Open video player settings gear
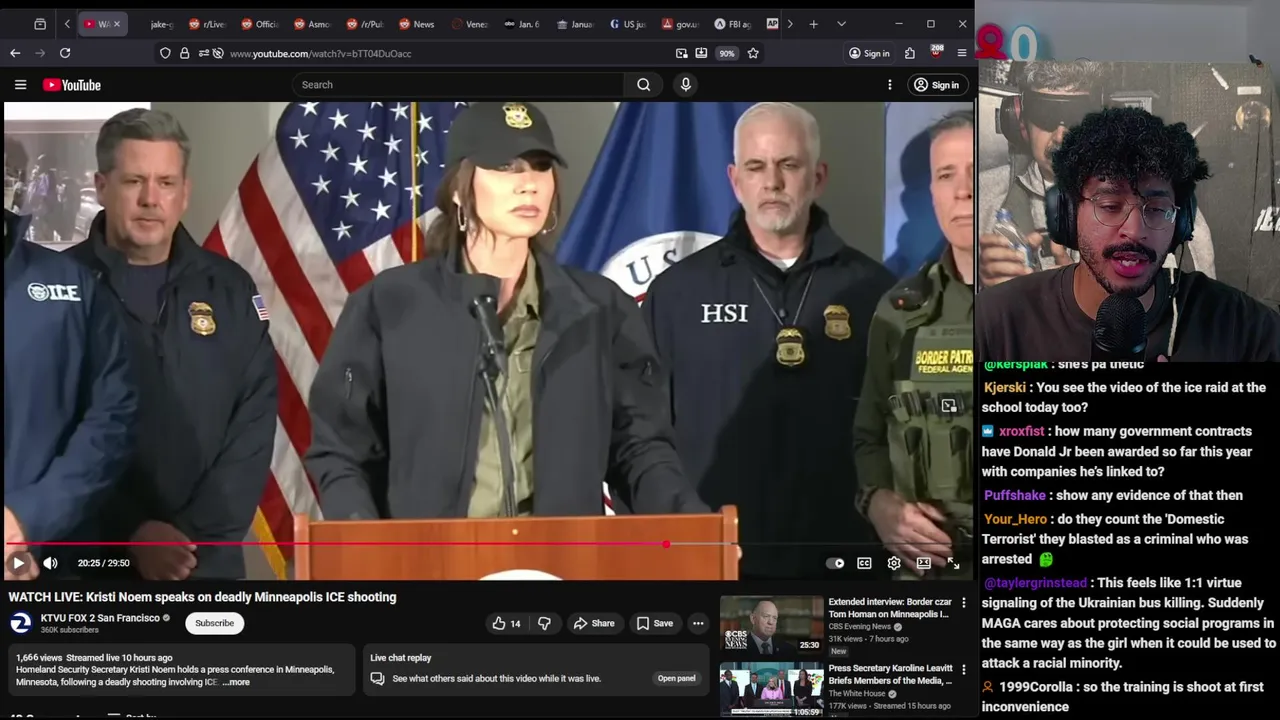Image resolution: width=1280 pixels, height=720 pixels. 894,563
